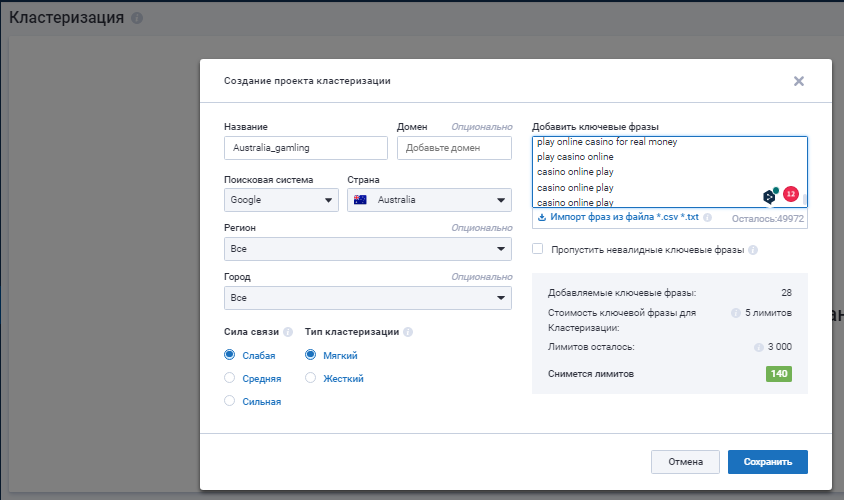Select Средняя link strength radio
Image resolution: width=844 pixels, height=500 pixels.
click(229, 378)
